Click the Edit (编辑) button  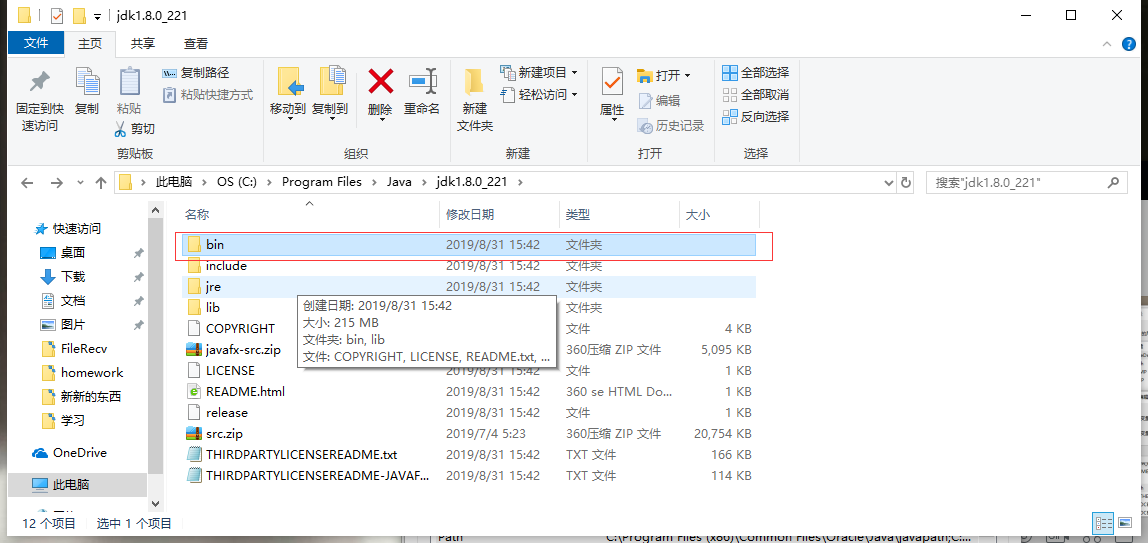pos(659,101)
